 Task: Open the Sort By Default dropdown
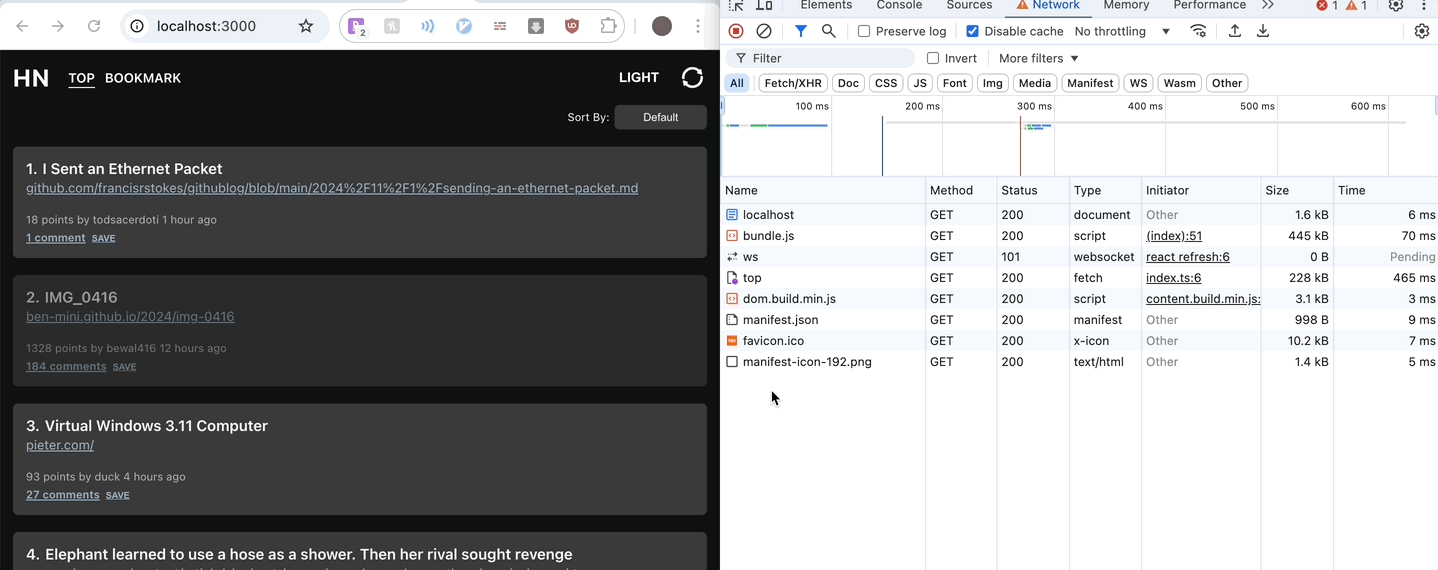point(660,117)
